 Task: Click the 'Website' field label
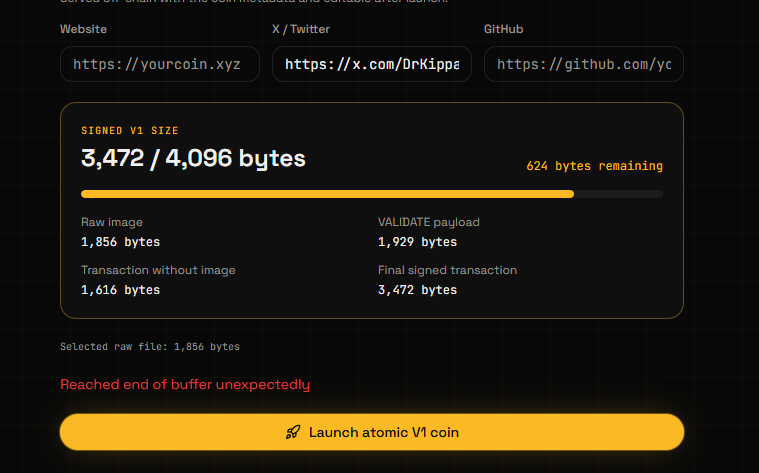83,29
